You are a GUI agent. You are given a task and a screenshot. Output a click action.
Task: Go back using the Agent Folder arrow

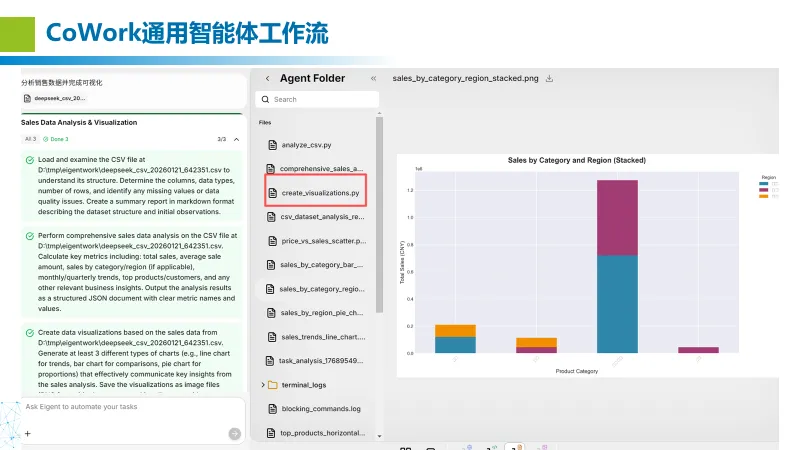[x=267, y=79]
